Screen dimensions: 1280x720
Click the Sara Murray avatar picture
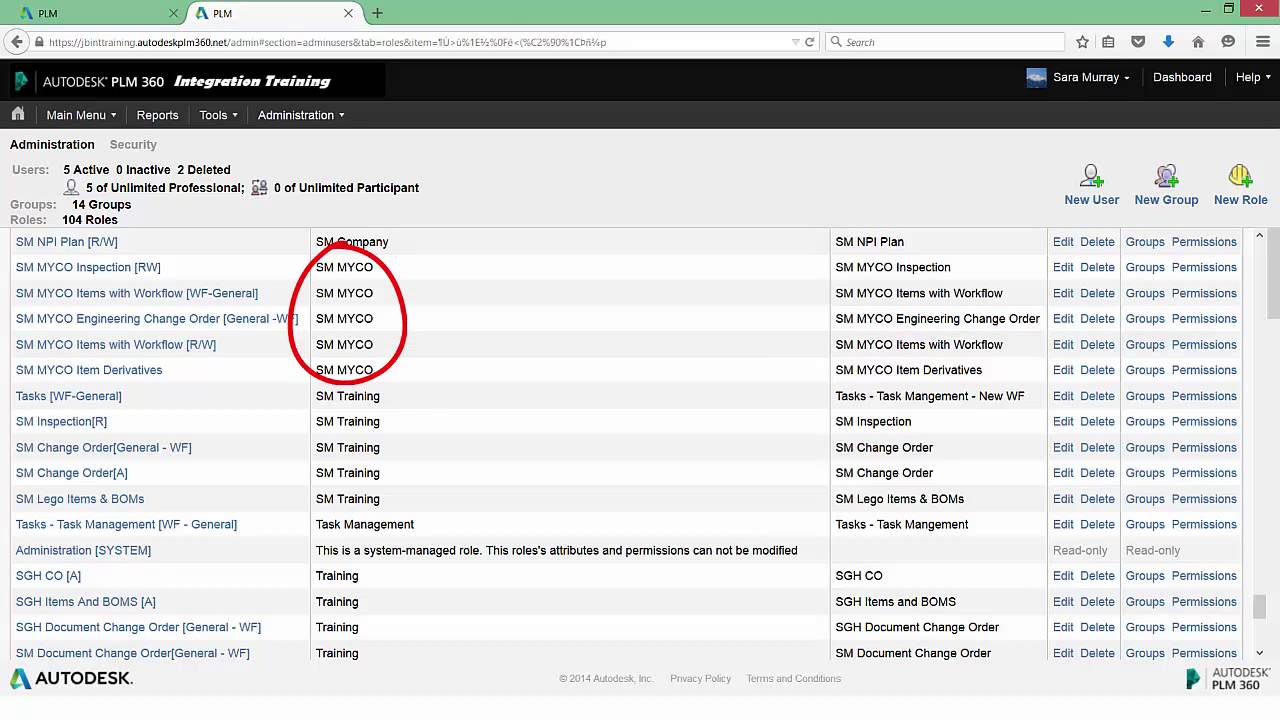1036,78
